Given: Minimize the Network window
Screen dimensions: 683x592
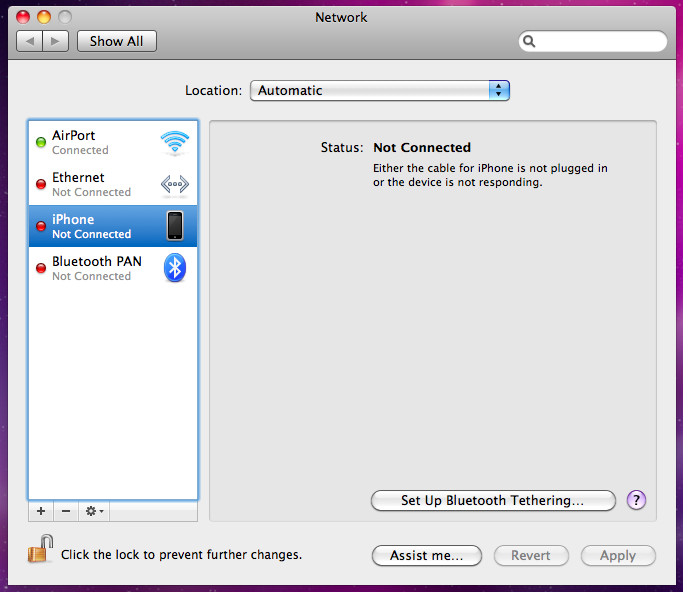Looking at the screenshot, I should (44, 17).
